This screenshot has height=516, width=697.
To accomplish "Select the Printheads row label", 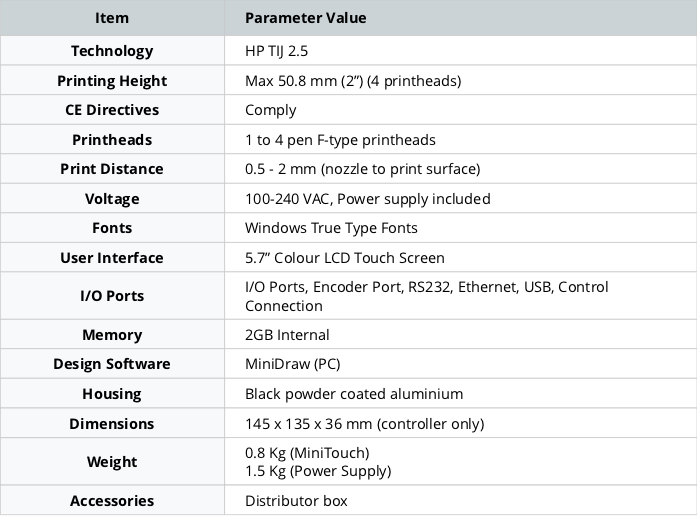I will (x=112, y=140).
